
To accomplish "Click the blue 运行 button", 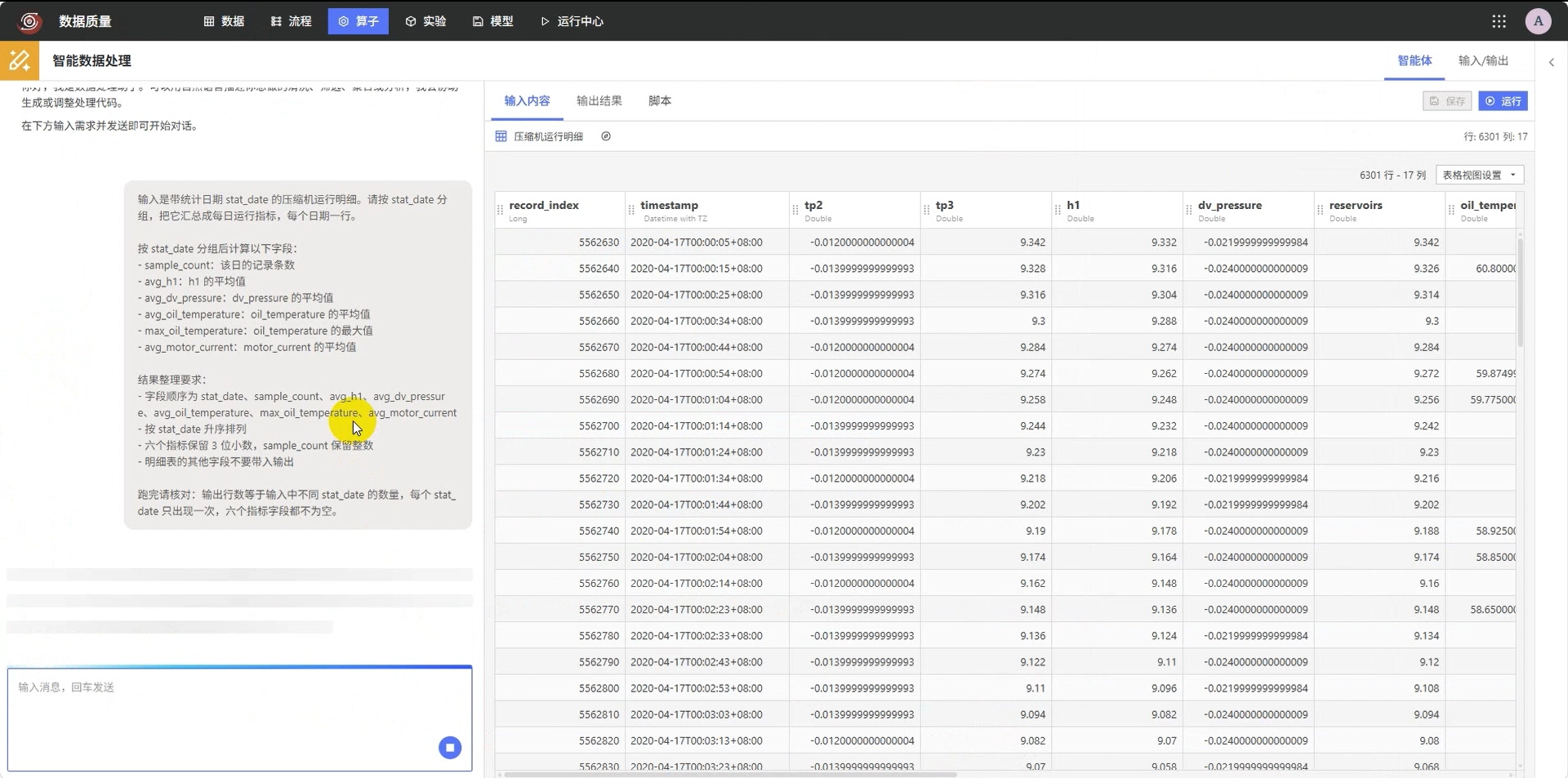I will (x=1503, y=101).
